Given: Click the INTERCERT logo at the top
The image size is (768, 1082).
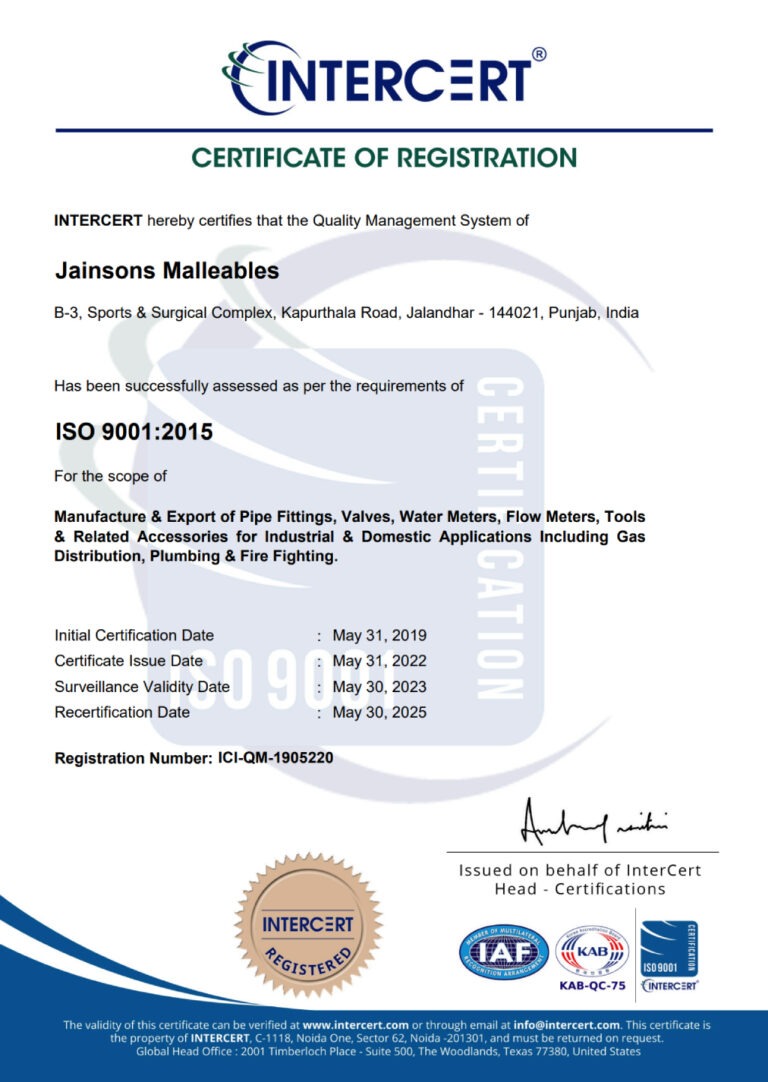Looking at the screenshot, I should (384, 77).
